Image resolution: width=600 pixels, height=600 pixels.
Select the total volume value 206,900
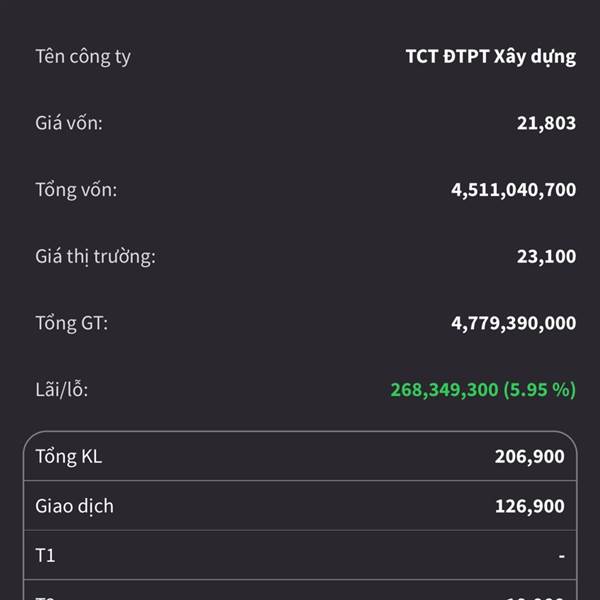tap(529, 457)
